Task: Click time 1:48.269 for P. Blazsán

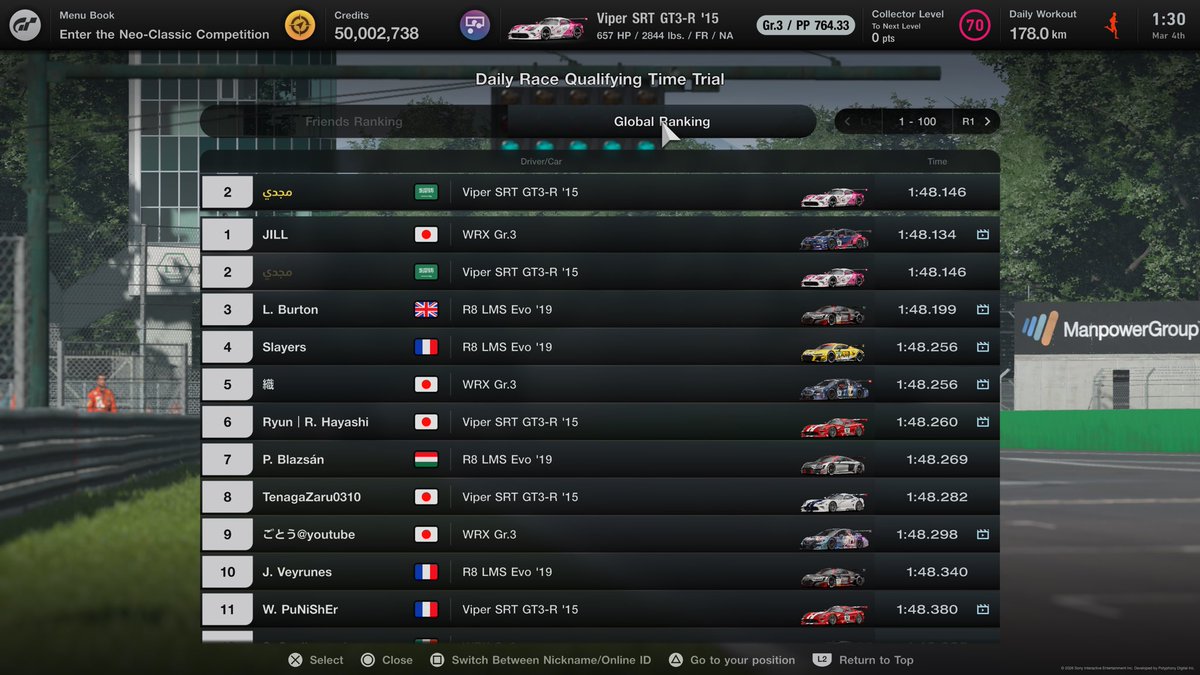Action: 937,460
